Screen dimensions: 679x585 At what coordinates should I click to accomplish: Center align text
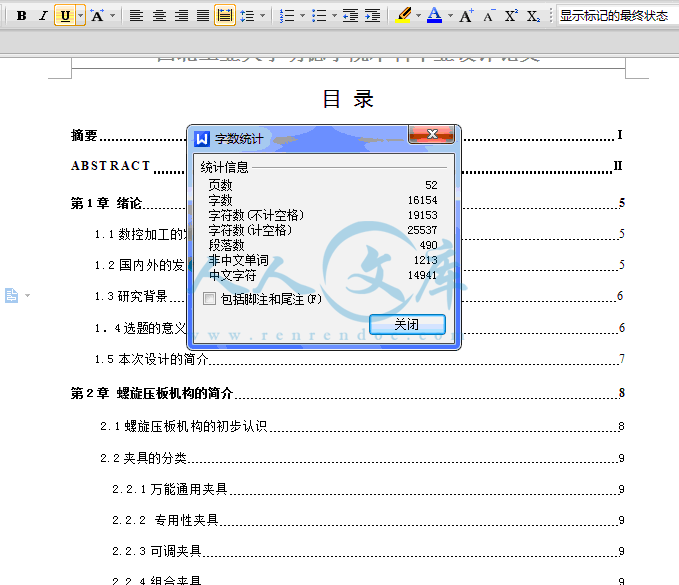pyautogui.click(x=159, y=16)
